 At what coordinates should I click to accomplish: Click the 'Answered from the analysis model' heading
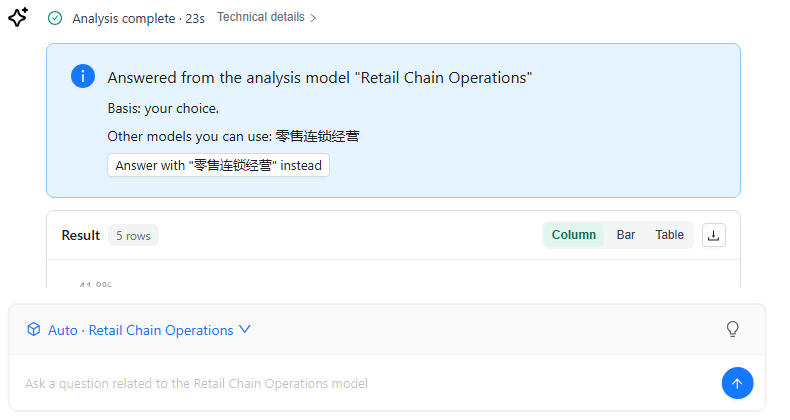click(x=319, y=78)
